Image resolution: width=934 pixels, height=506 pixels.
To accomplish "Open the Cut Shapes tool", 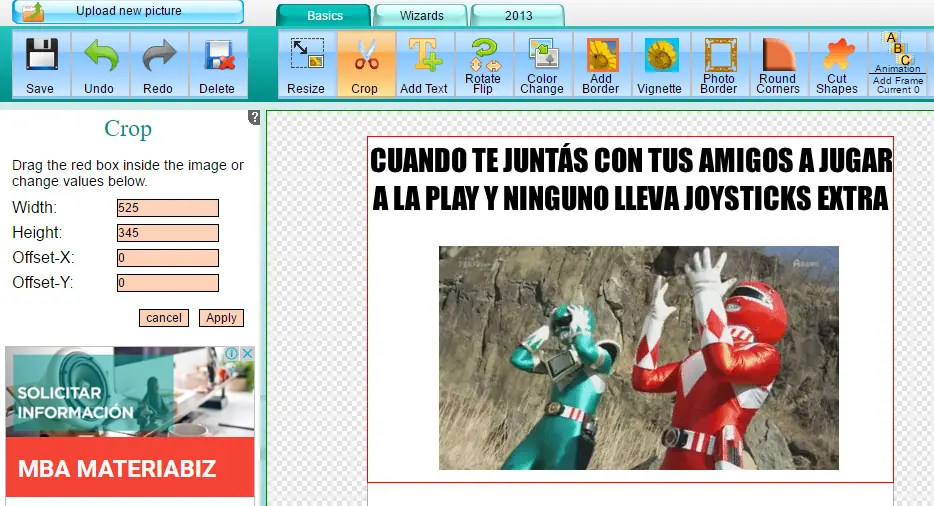I will (x=838, y=64).
